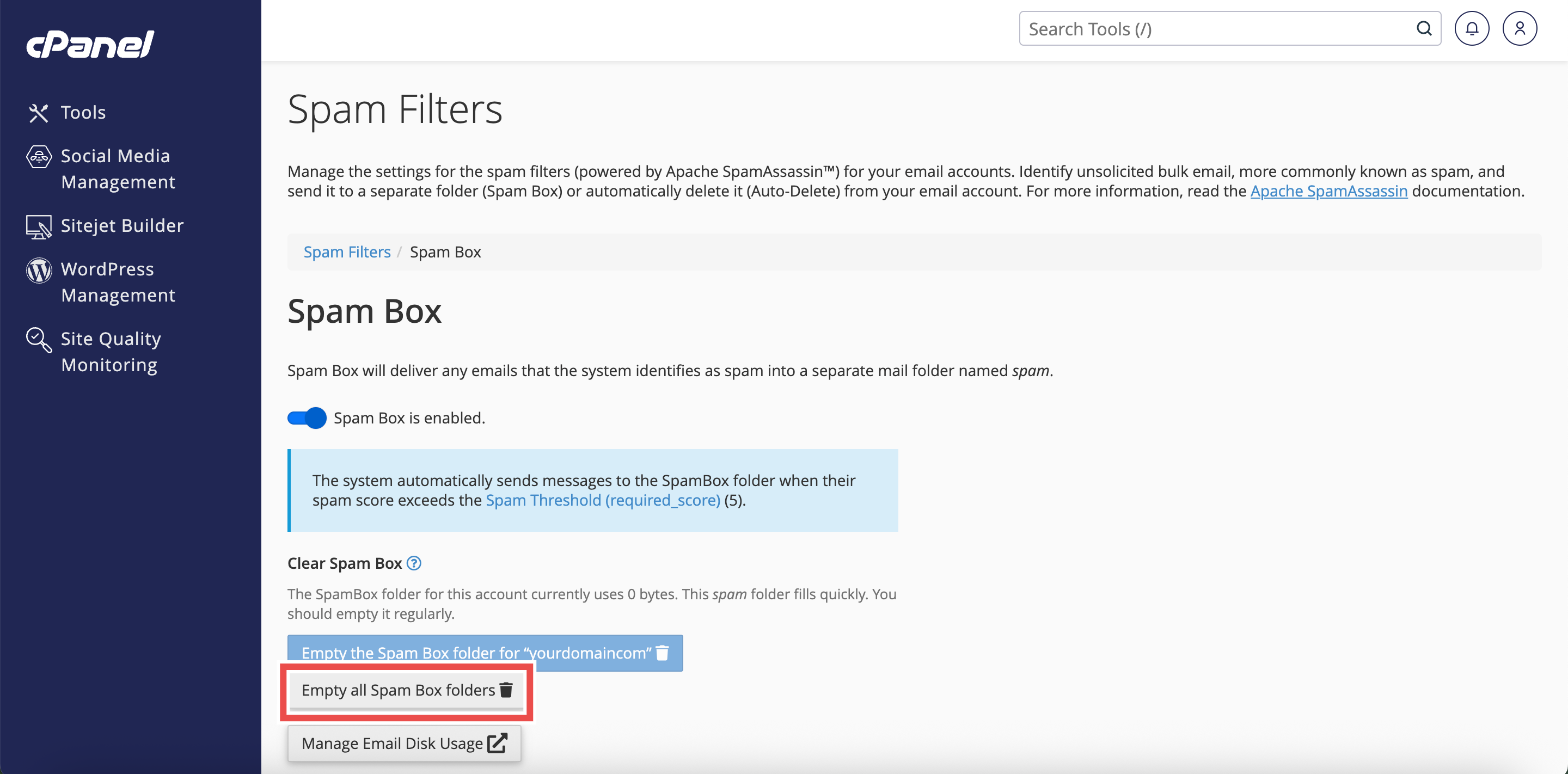This screenshot has height=774, width=1568.
Task: Click the search magnifier icon
Action: click(x=1423, y=29)
